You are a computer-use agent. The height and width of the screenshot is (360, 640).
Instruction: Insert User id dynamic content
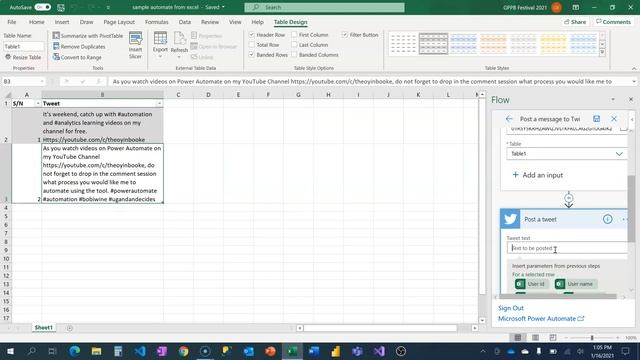point(531,284)
